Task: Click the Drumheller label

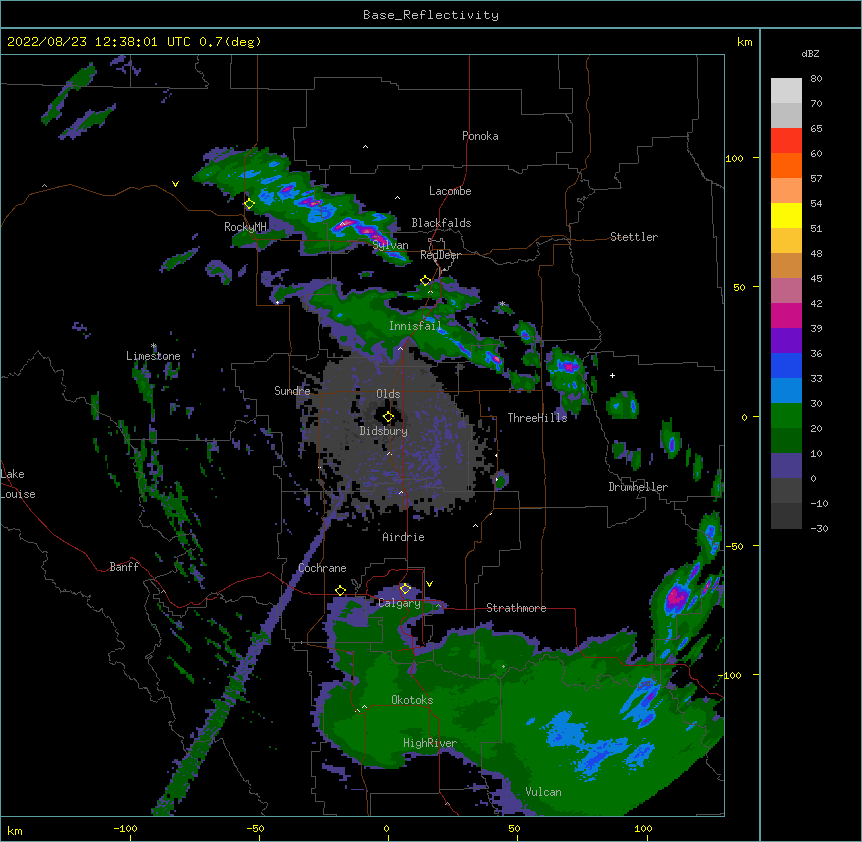Action: tap(638, 487)
